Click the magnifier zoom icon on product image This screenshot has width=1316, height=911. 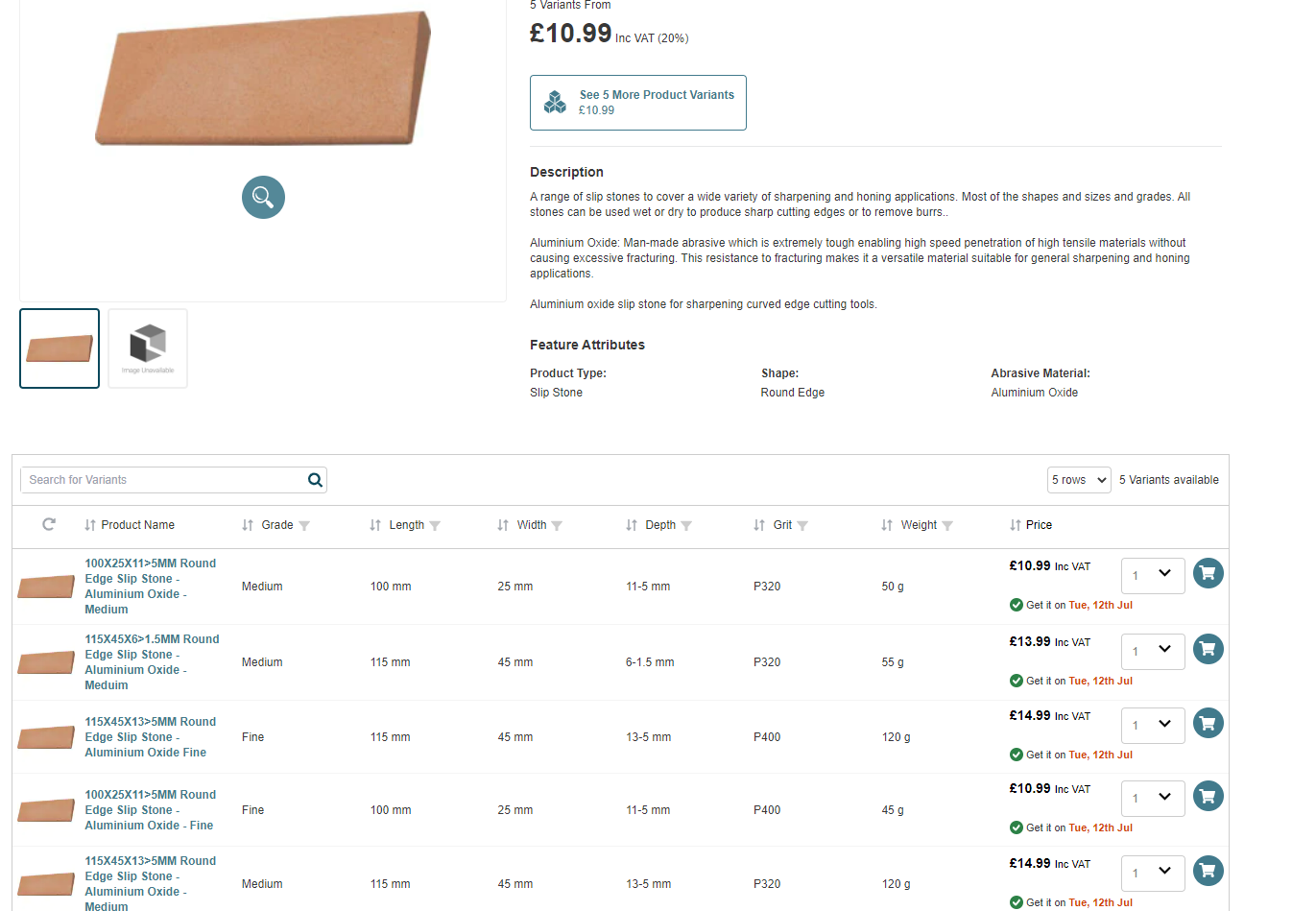point(263,198)
